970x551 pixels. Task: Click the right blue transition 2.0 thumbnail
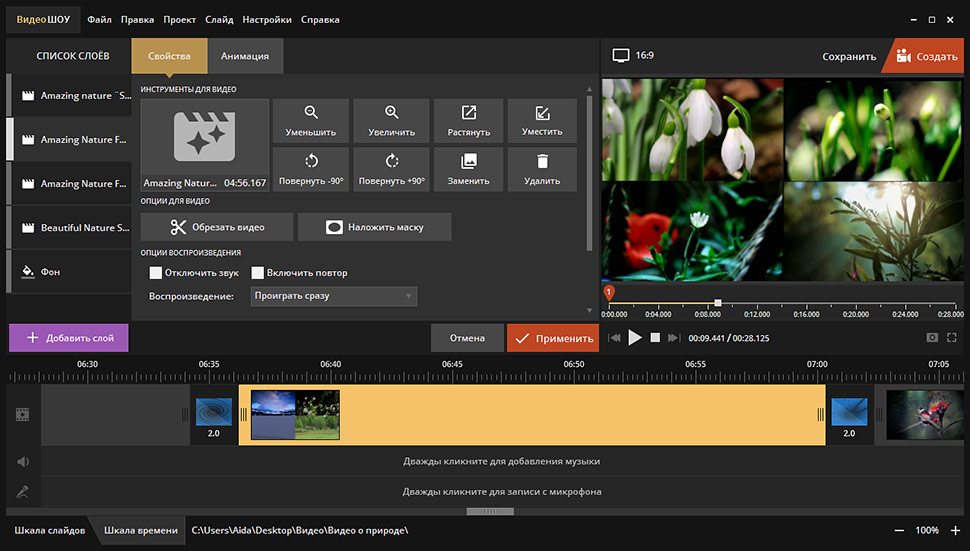click(849, 412)
